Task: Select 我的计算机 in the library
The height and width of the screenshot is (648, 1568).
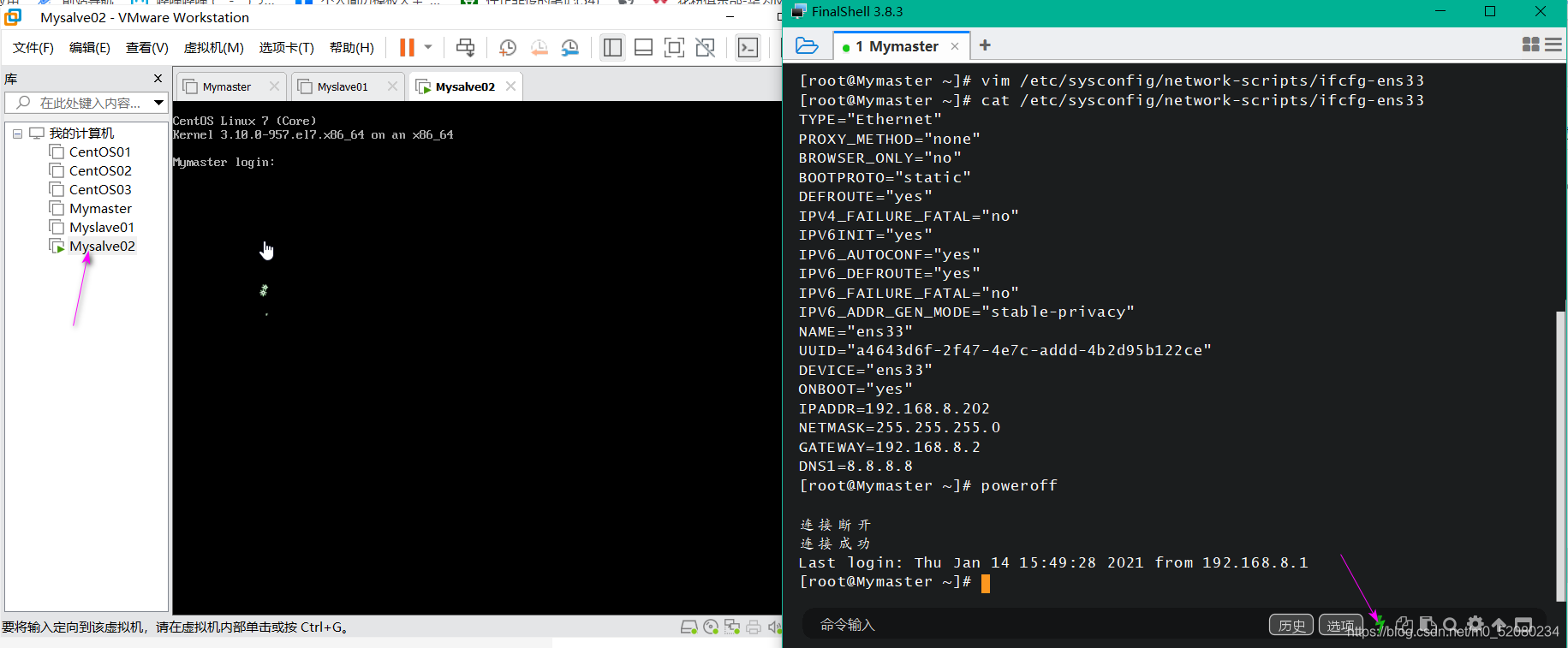Action: coord(81,134)
